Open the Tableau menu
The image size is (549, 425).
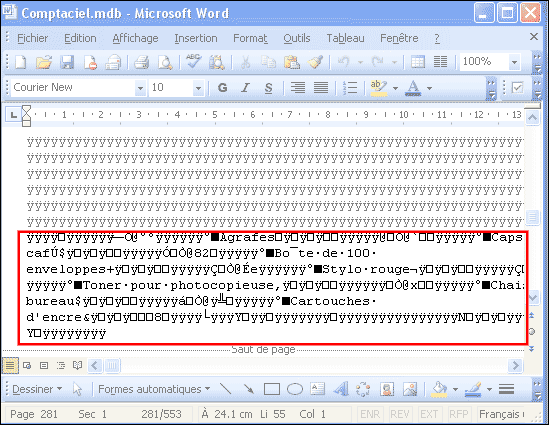click(x=345, y=38)
